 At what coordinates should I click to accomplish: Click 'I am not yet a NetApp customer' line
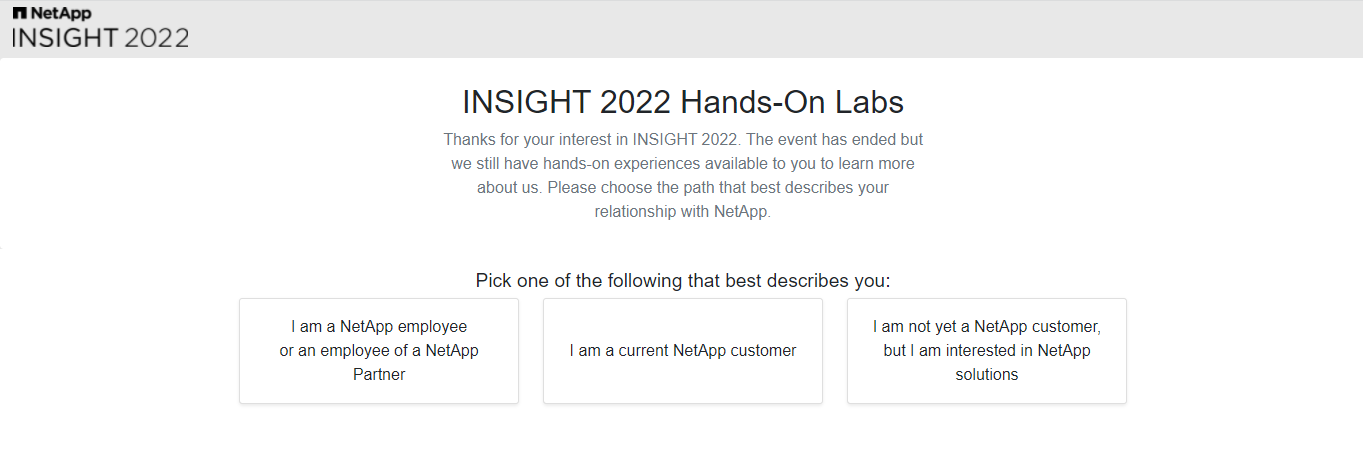click(x=987, y=327)
